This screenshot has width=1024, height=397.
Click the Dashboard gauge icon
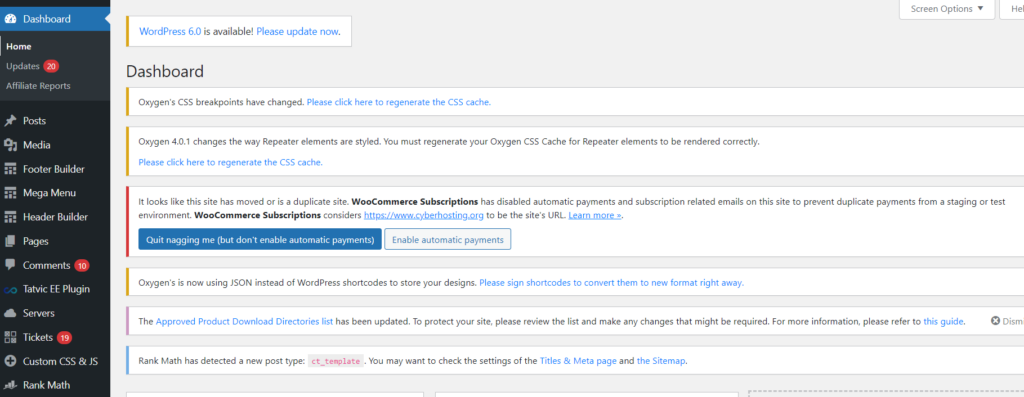(x=10, y=19)
